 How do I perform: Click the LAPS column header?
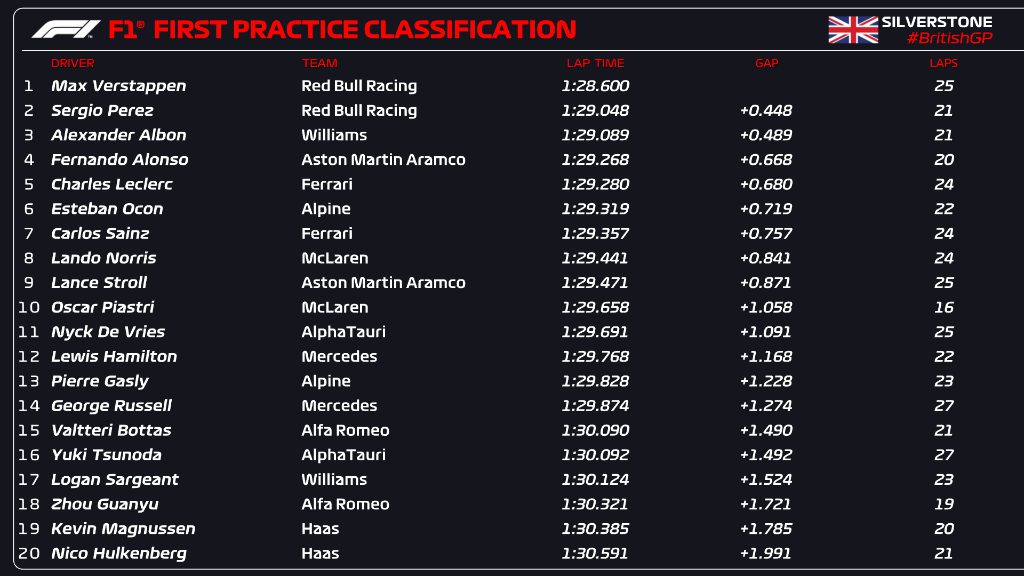(x=943, y=63)
